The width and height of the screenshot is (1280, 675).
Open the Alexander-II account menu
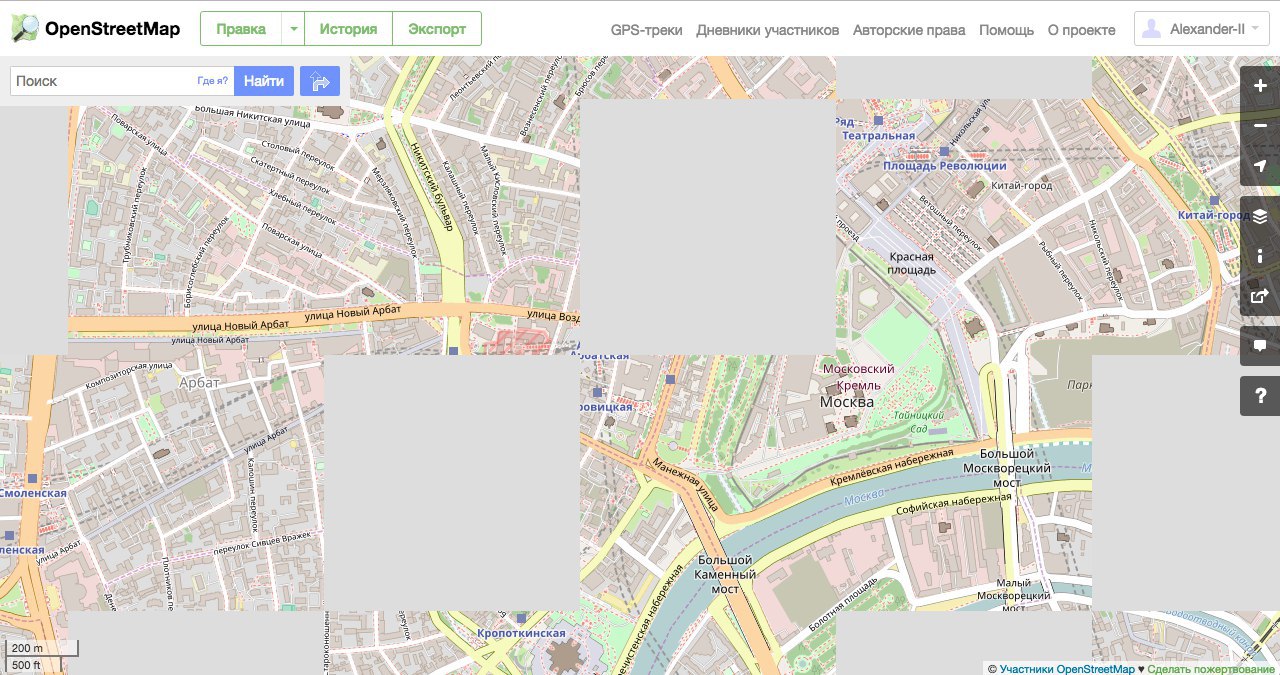tap(1202, 29)
